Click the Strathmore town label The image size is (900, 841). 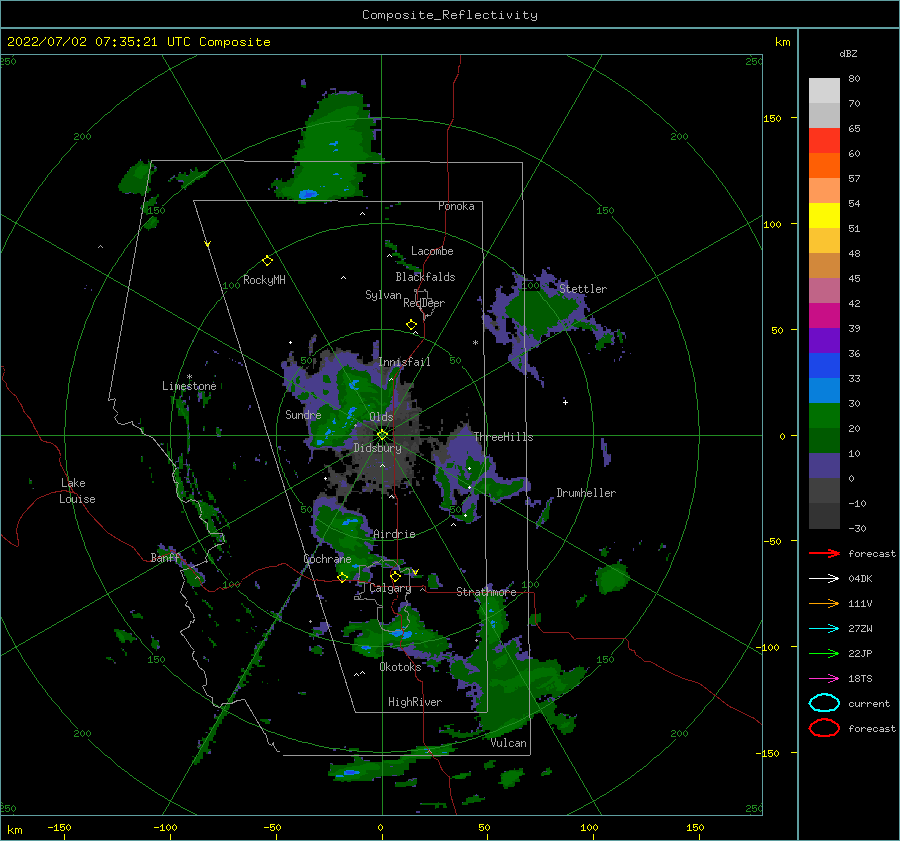tap(486, 592)
